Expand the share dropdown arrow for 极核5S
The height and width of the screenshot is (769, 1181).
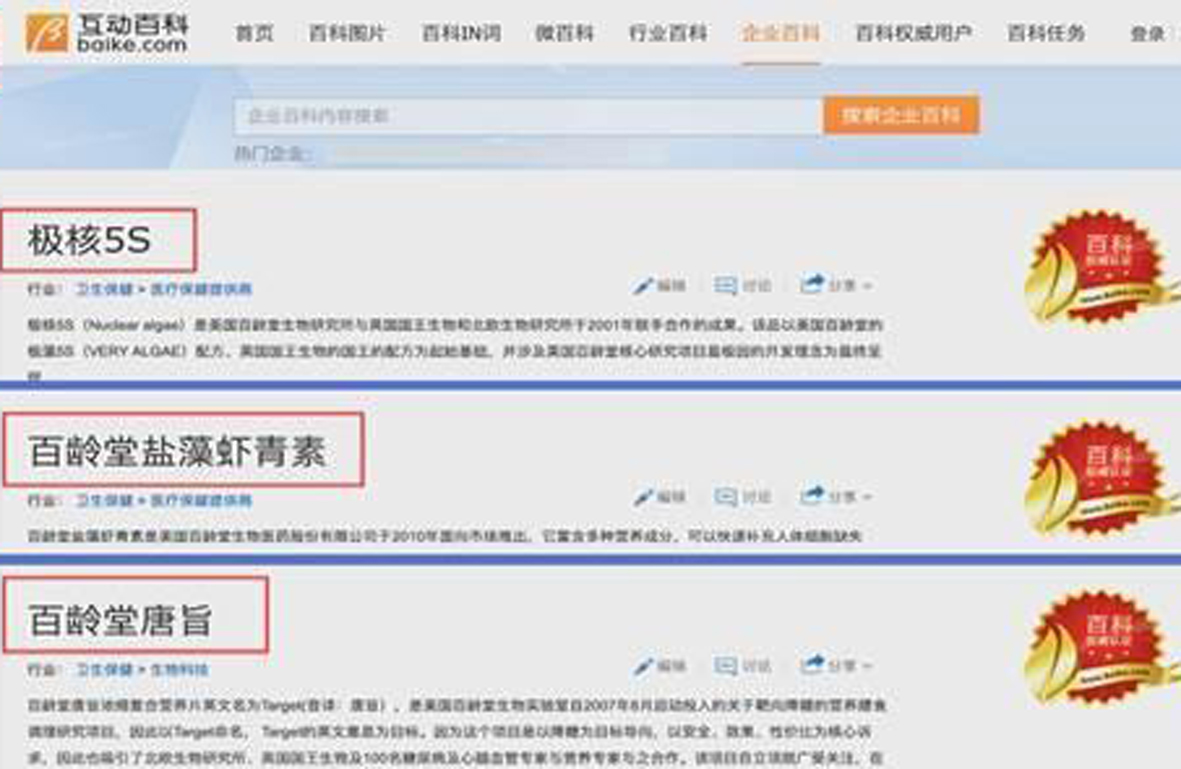click(x=867, y=286)
